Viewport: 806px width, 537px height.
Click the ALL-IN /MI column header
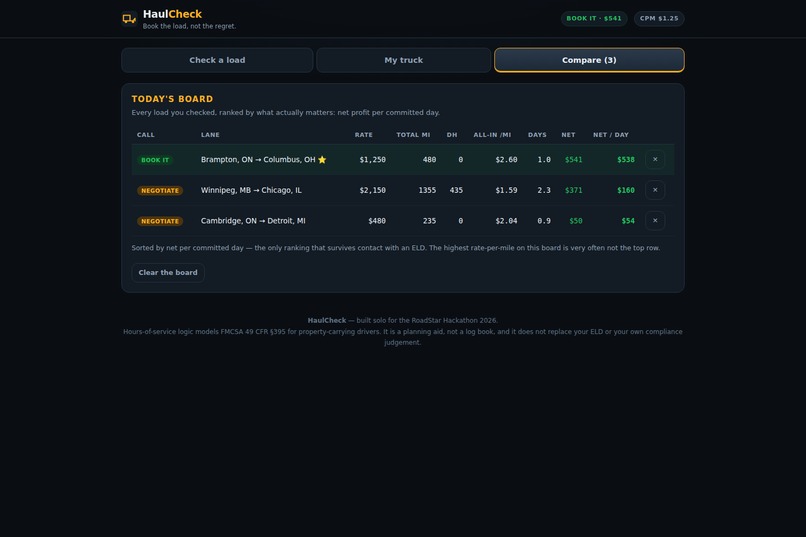coord(492,135)
